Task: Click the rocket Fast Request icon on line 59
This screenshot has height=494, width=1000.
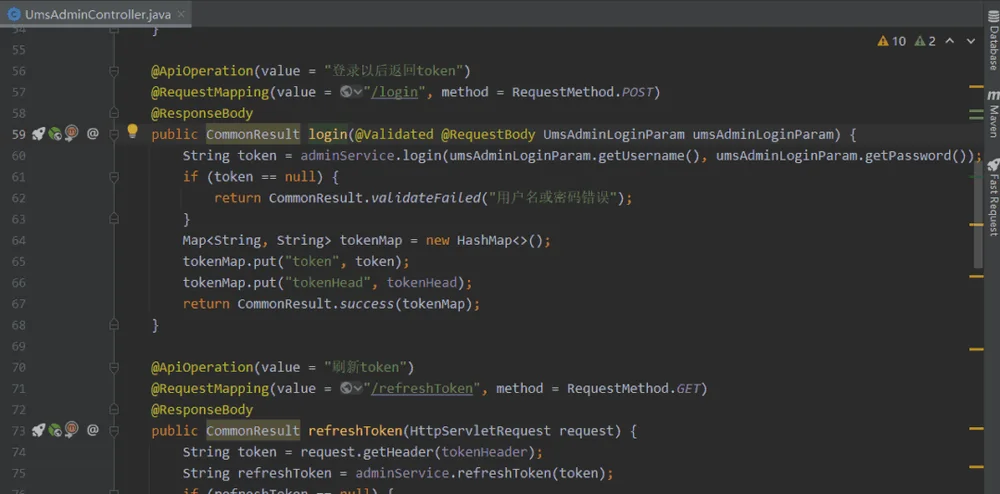Action: click(38, 134)
